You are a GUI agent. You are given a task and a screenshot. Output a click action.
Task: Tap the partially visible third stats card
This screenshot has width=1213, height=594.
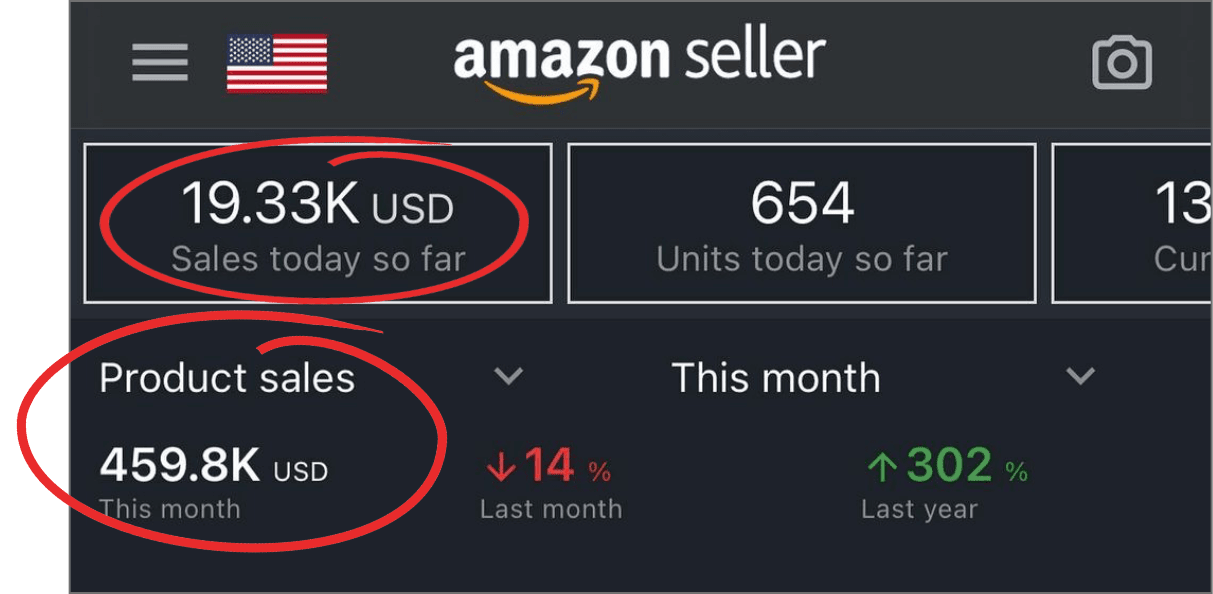pos(1133,223)
